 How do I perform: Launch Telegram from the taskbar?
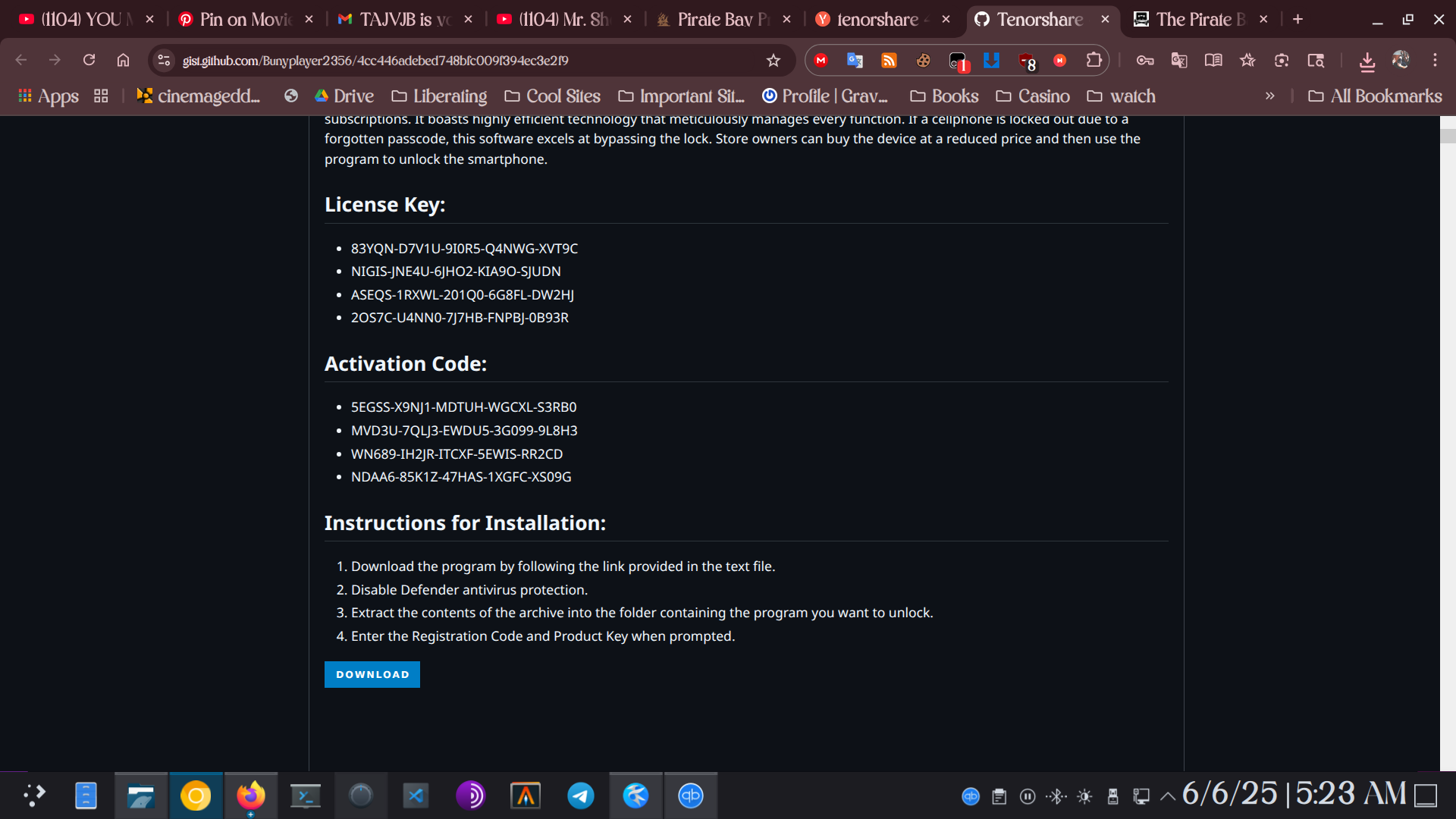581,795
